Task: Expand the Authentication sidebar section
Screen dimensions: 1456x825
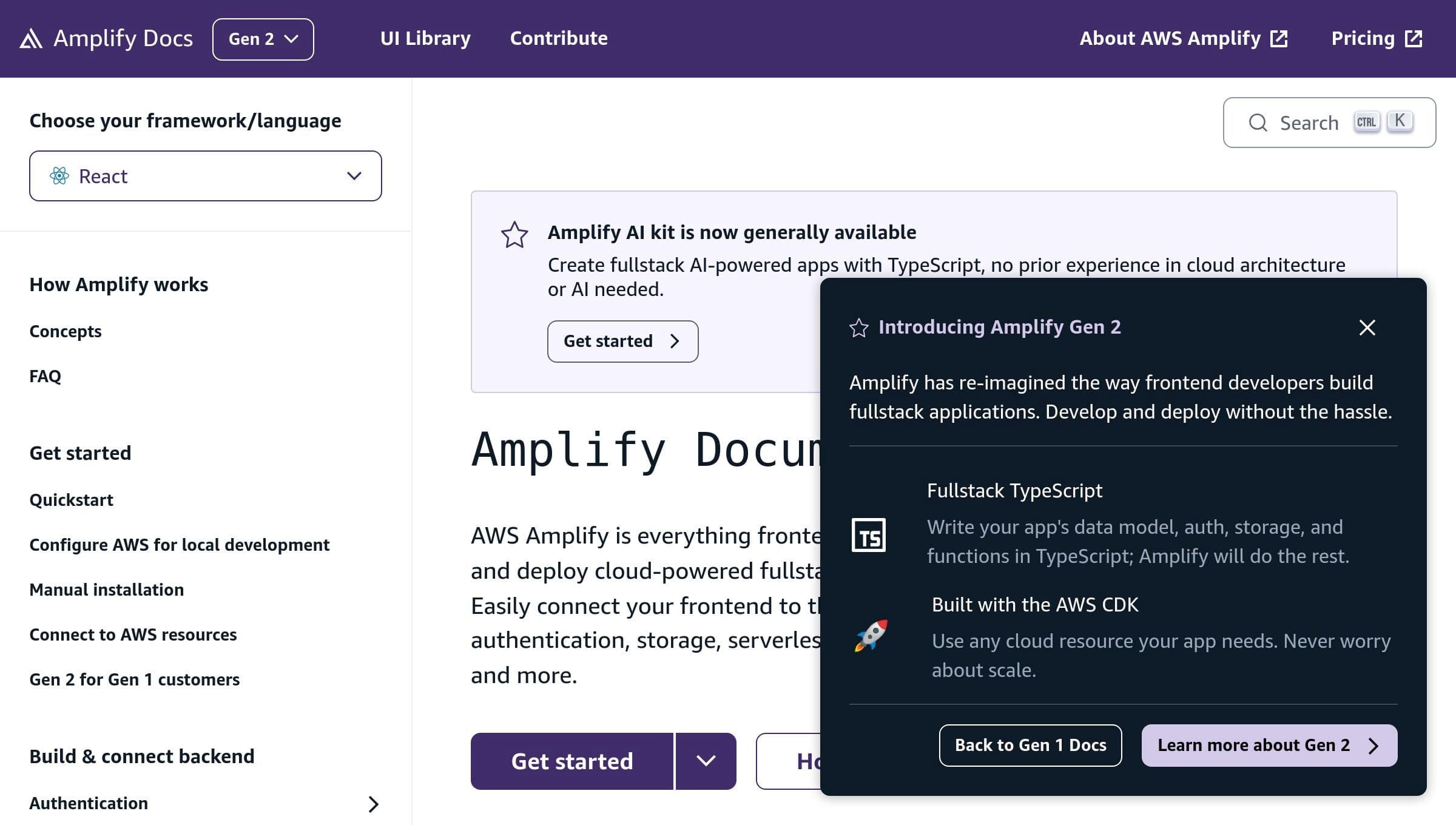Action: (373, 804)
